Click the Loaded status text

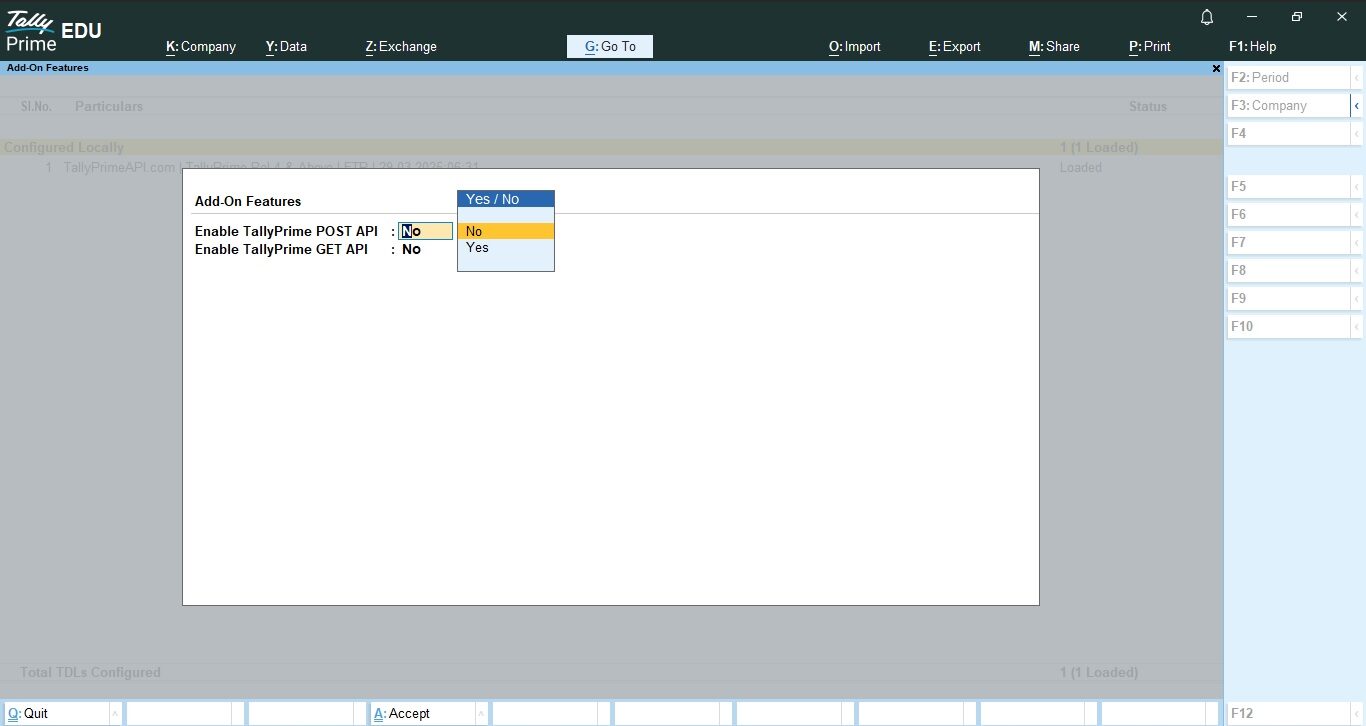tap(1081, 167)
